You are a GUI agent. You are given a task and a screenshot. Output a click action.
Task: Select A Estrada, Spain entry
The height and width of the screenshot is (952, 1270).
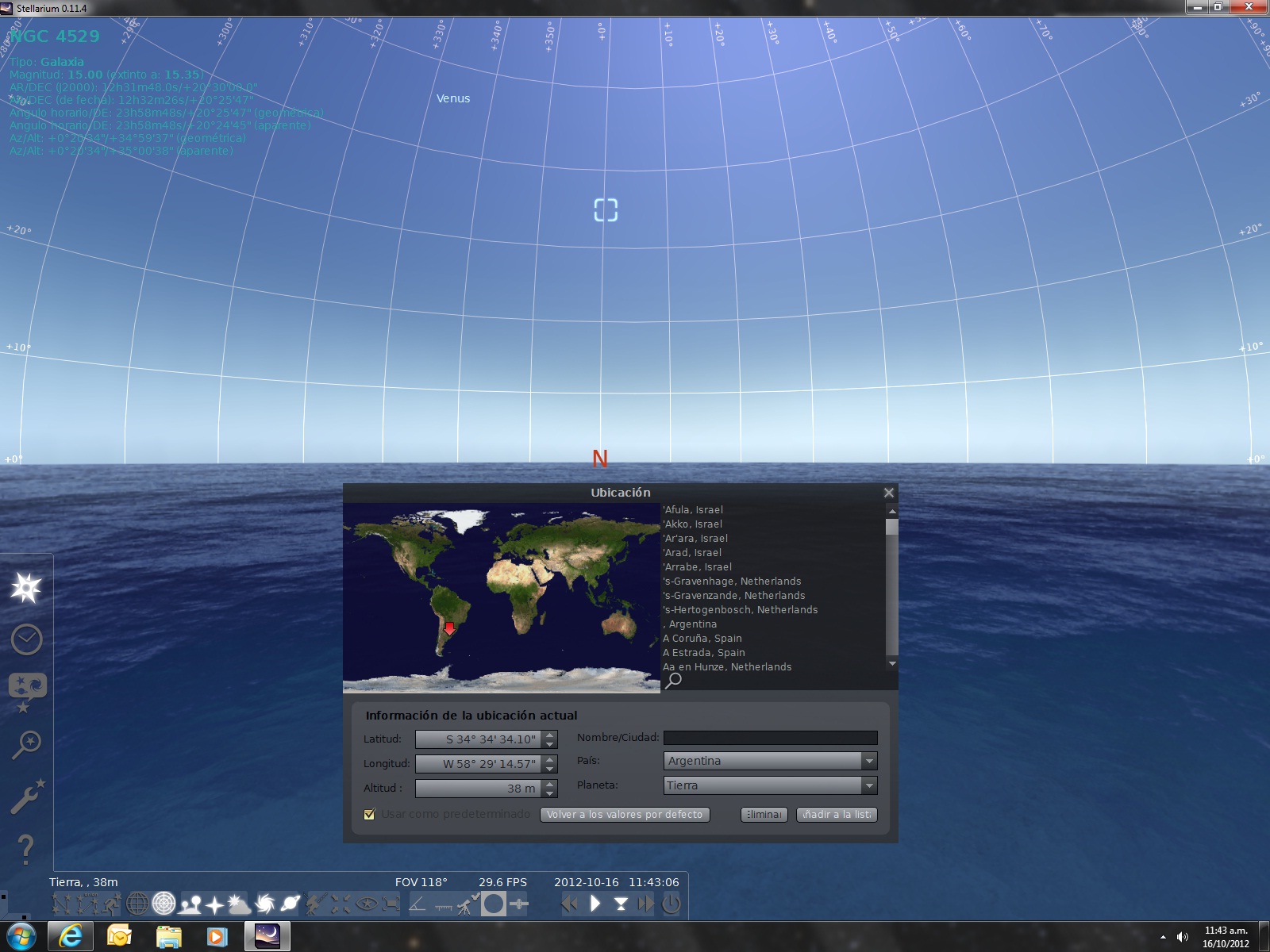click(x=704, y=652)
